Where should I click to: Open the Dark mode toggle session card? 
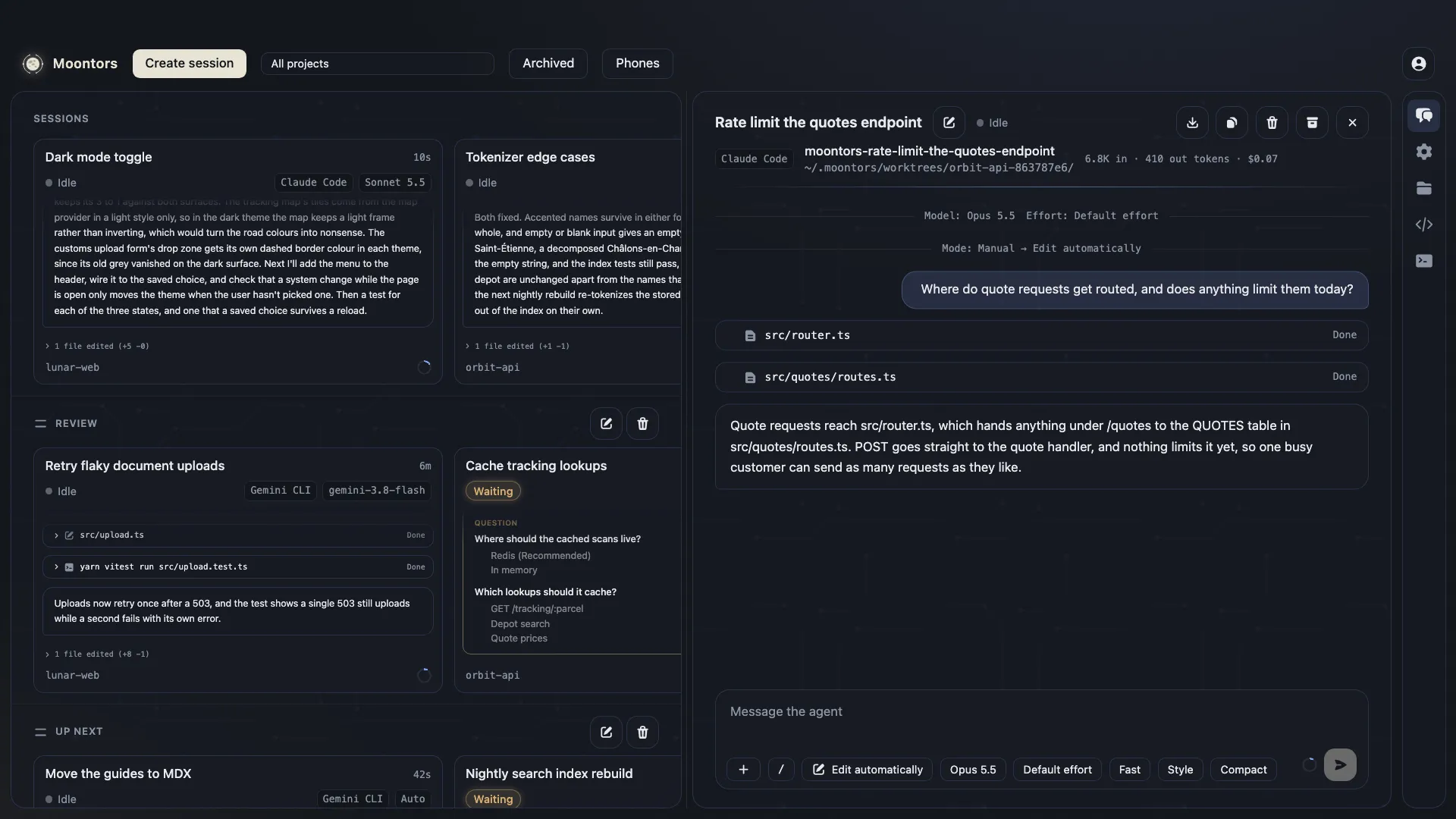click(237, 262)
